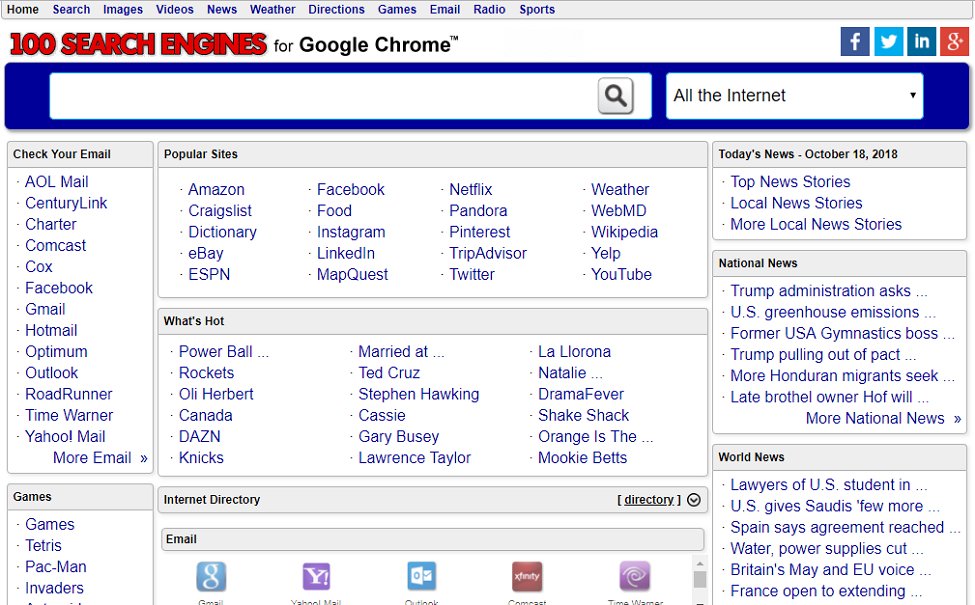The image size is (975, 605).
Task: Open CenturyLink email link
Action: [x=66, y=203]
